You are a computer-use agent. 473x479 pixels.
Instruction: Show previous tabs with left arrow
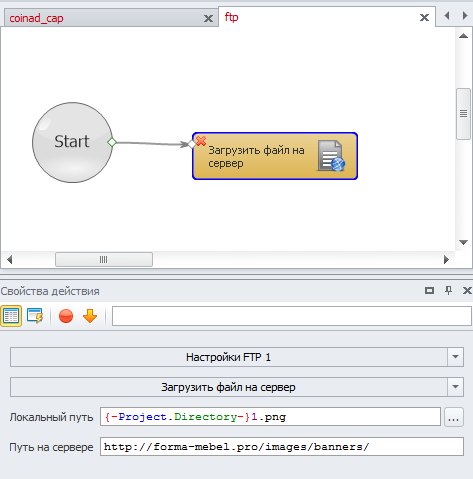(x=447, y=15)
